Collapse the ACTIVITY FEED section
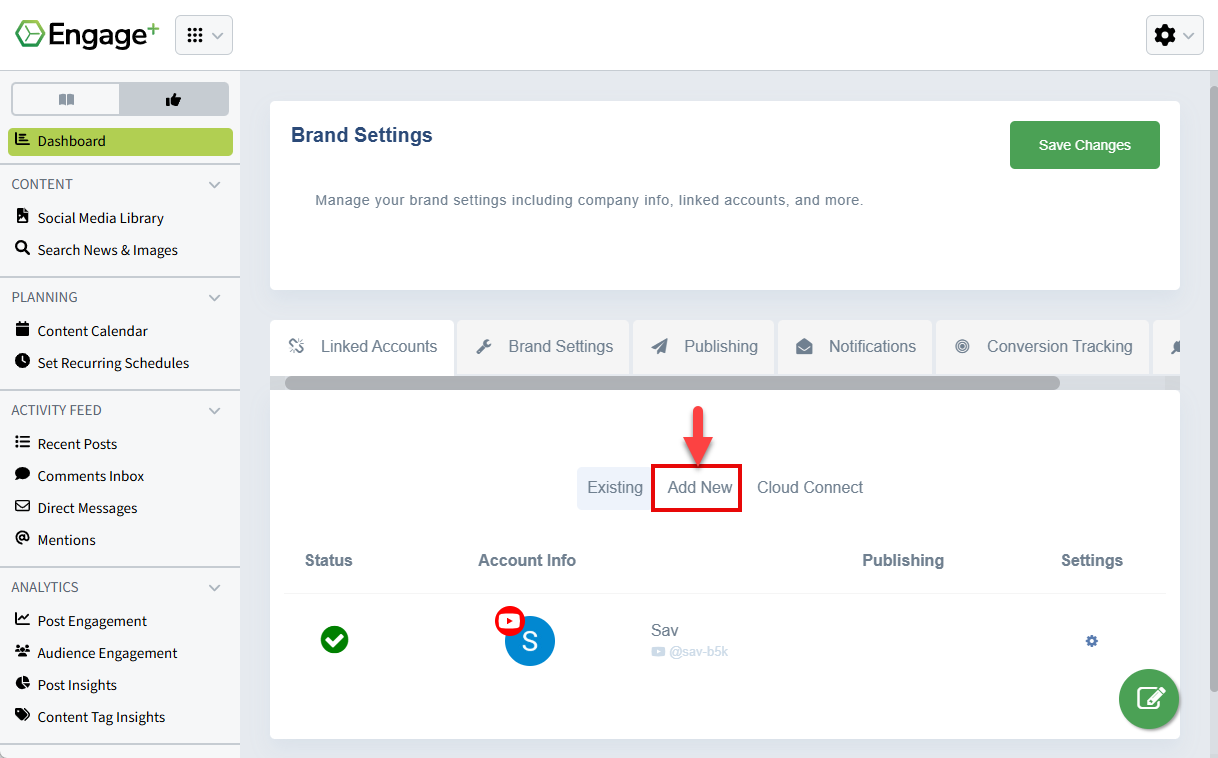1218x758 pixels. (x=214, y=410)
